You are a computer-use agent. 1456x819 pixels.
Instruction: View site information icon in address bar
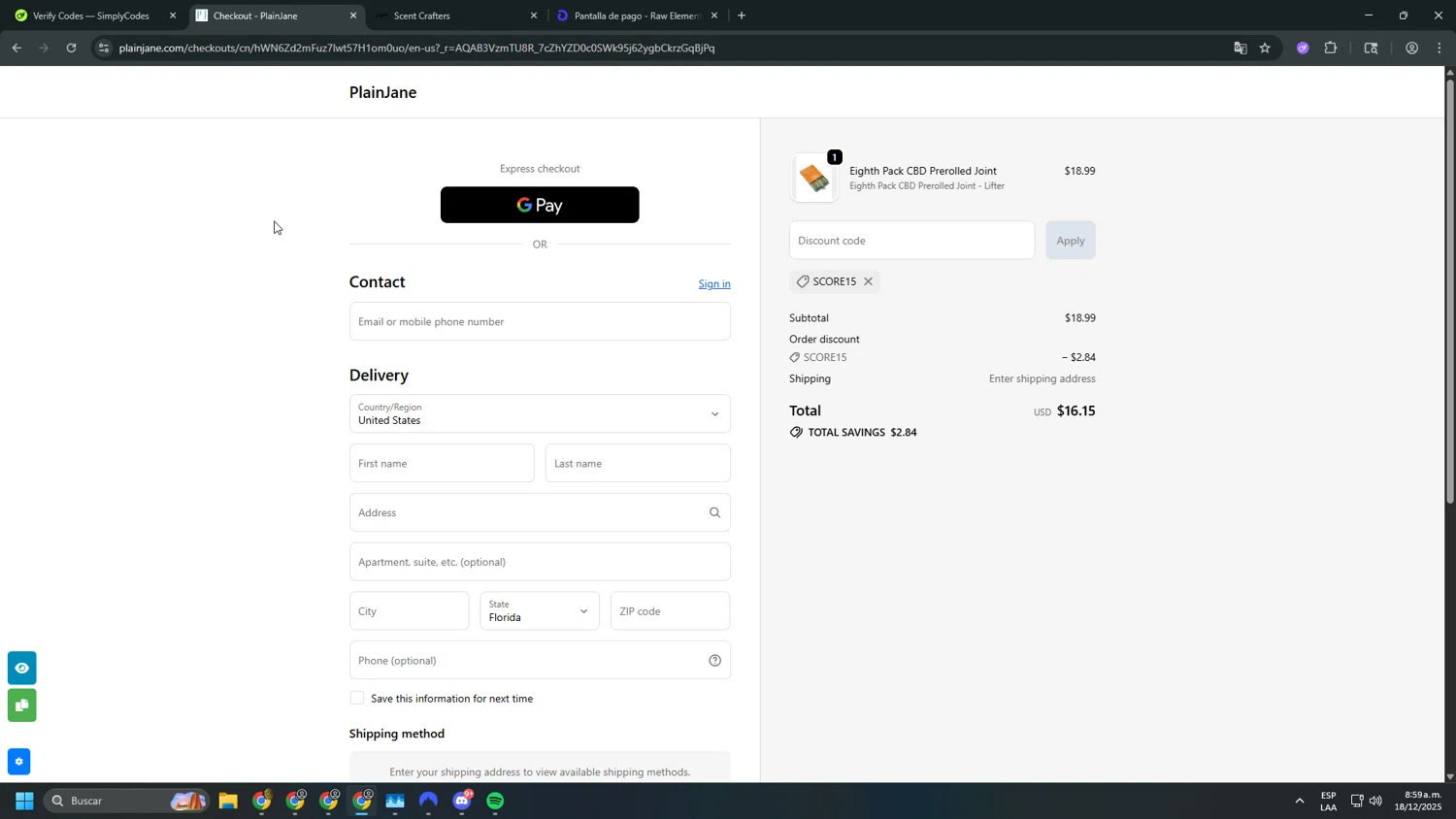[104, 48]
